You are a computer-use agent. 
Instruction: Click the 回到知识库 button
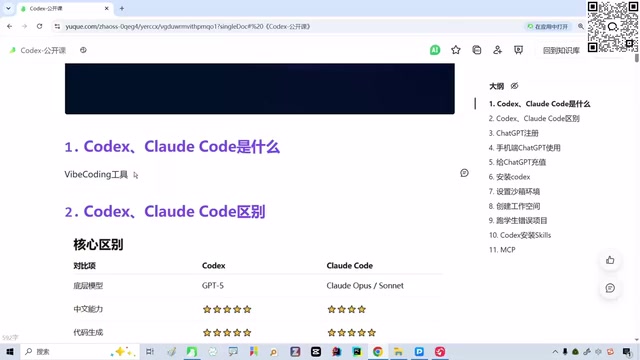coord(561,51)
